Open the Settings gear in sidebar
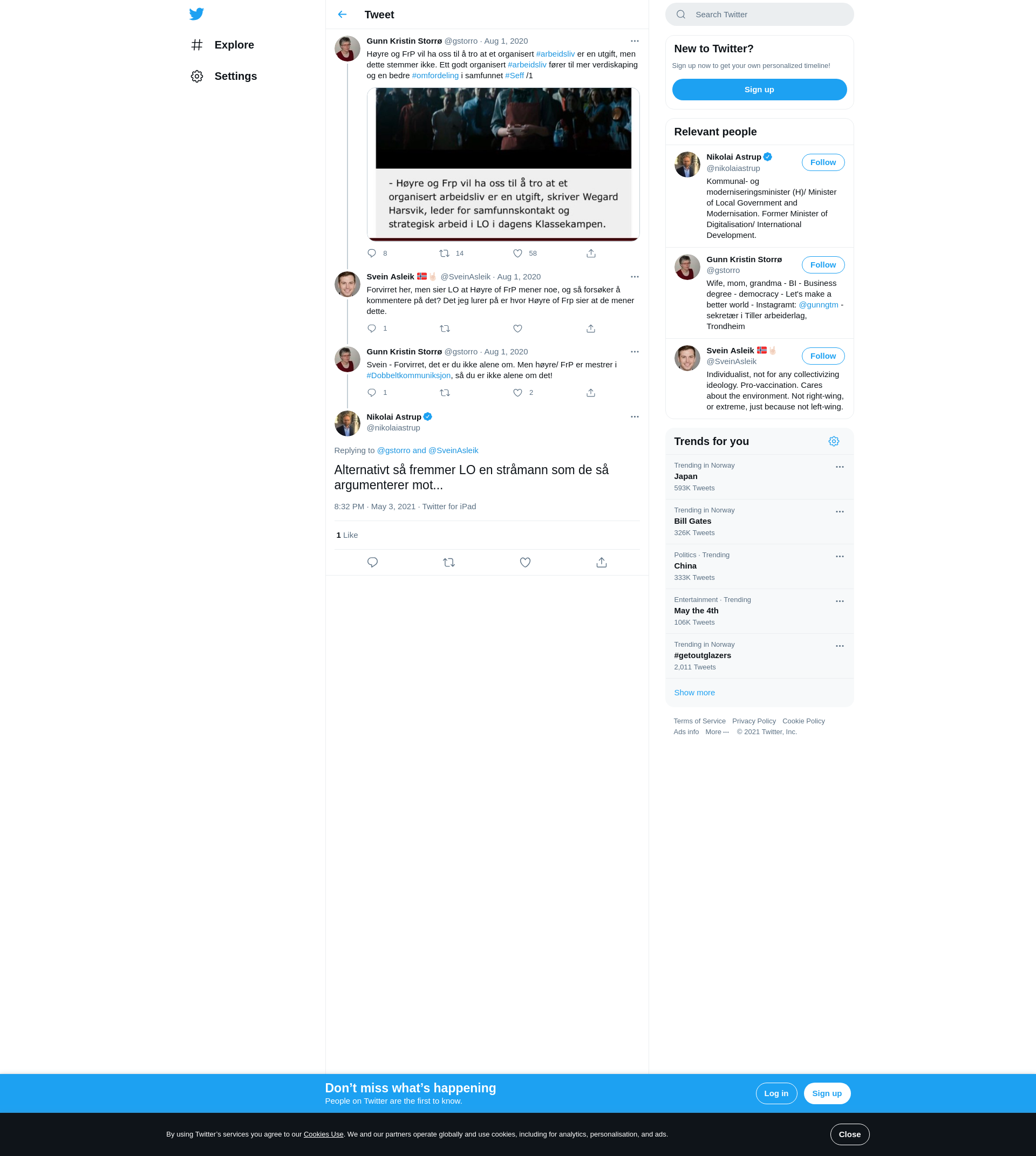This screenshot has height=1156, width=1036. [197, 76]
